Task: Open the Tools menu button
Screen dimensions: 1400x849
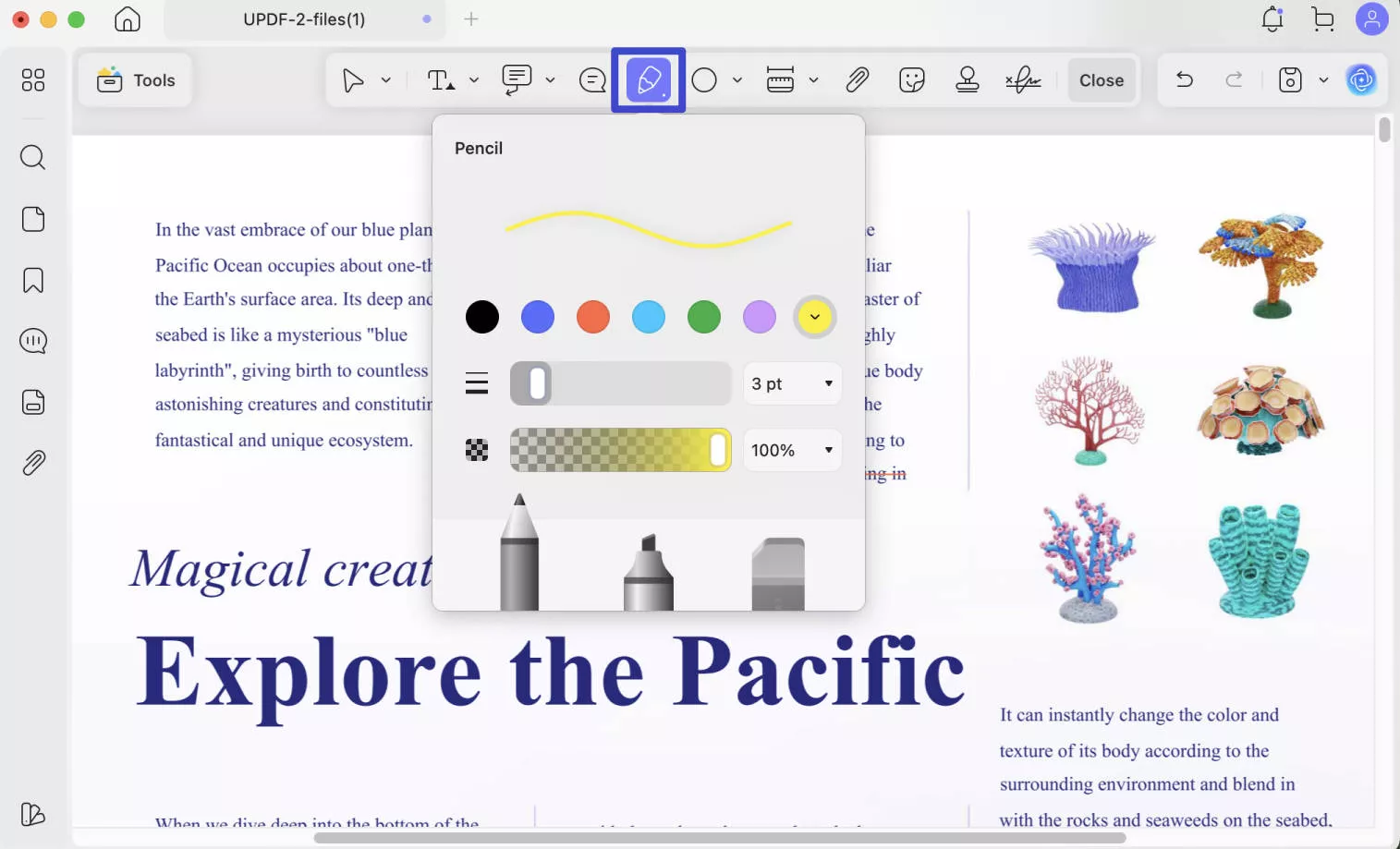Action: click(136, 80)
